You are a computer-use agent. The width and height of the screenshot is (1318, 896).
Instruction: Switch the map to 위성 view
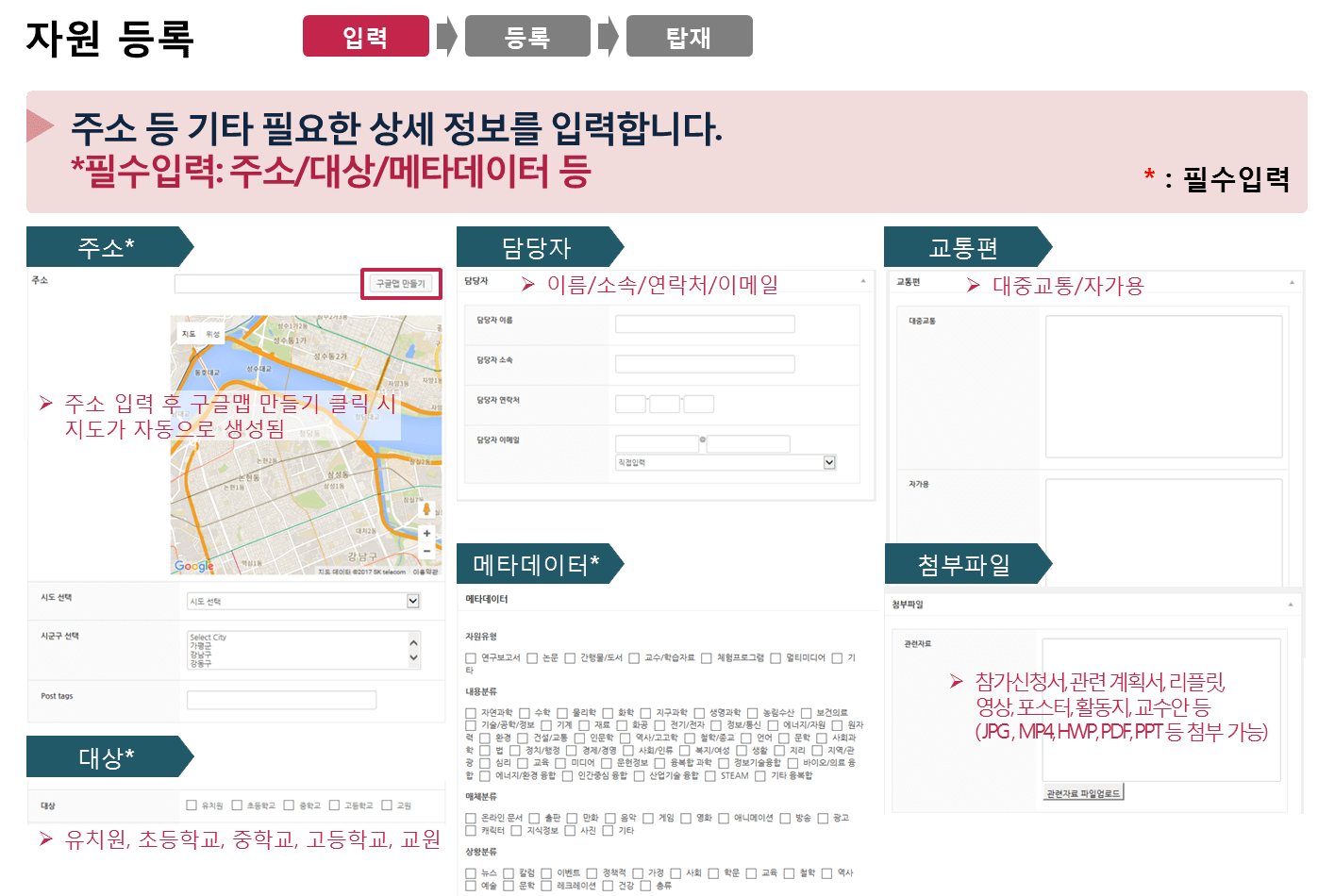pos(213,334)
